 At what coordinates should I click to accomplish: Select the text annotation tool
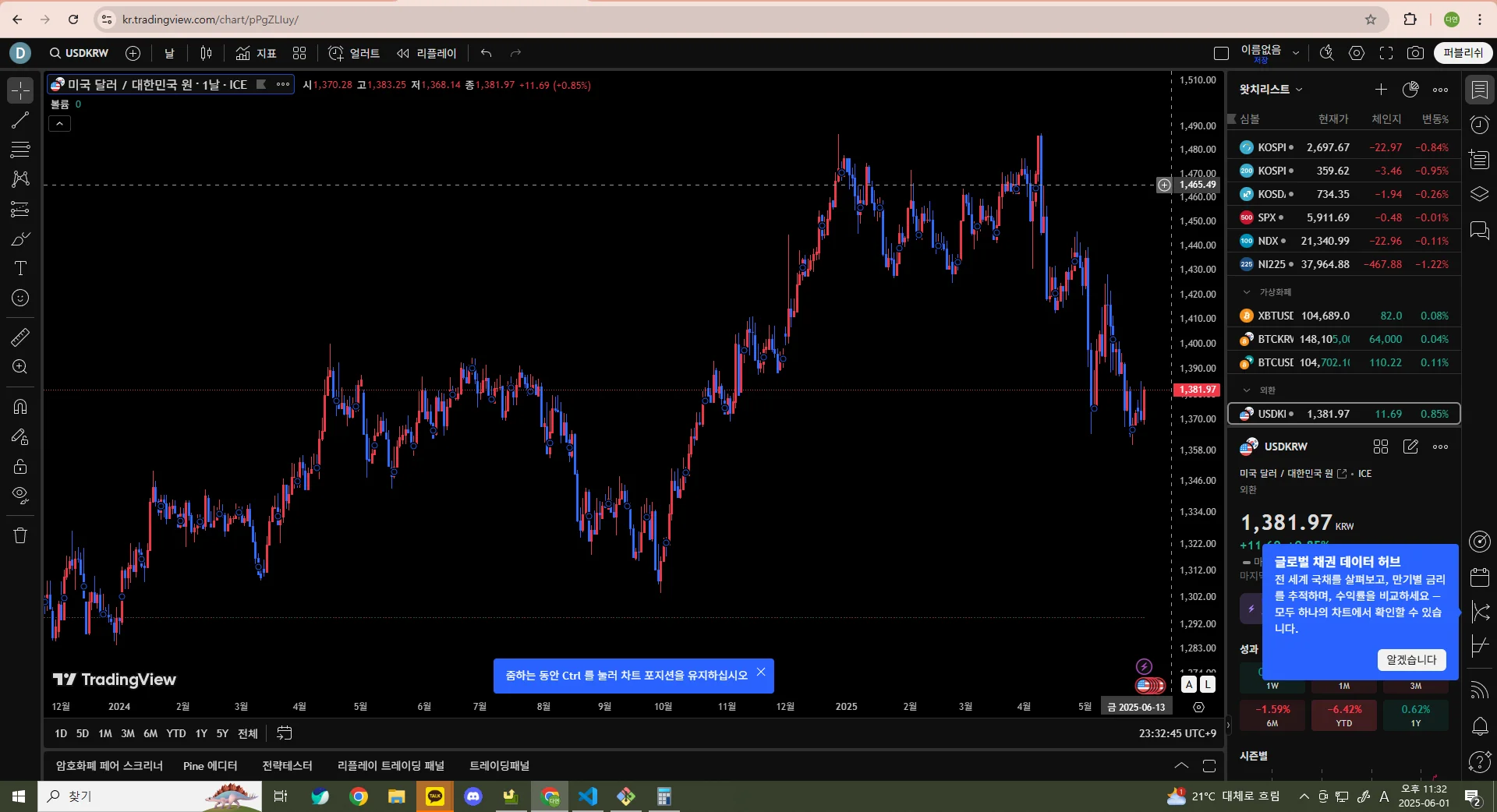20,268
